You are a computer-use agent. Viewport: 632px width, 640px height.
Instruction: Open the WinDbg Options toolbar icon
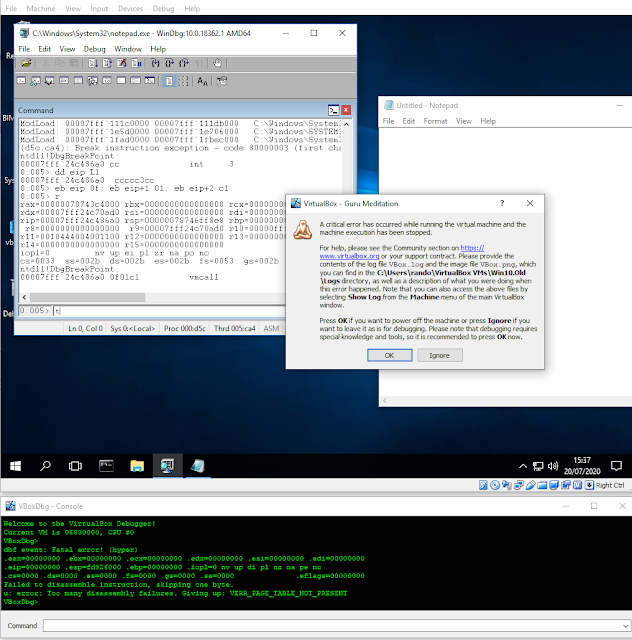point(221,81)
